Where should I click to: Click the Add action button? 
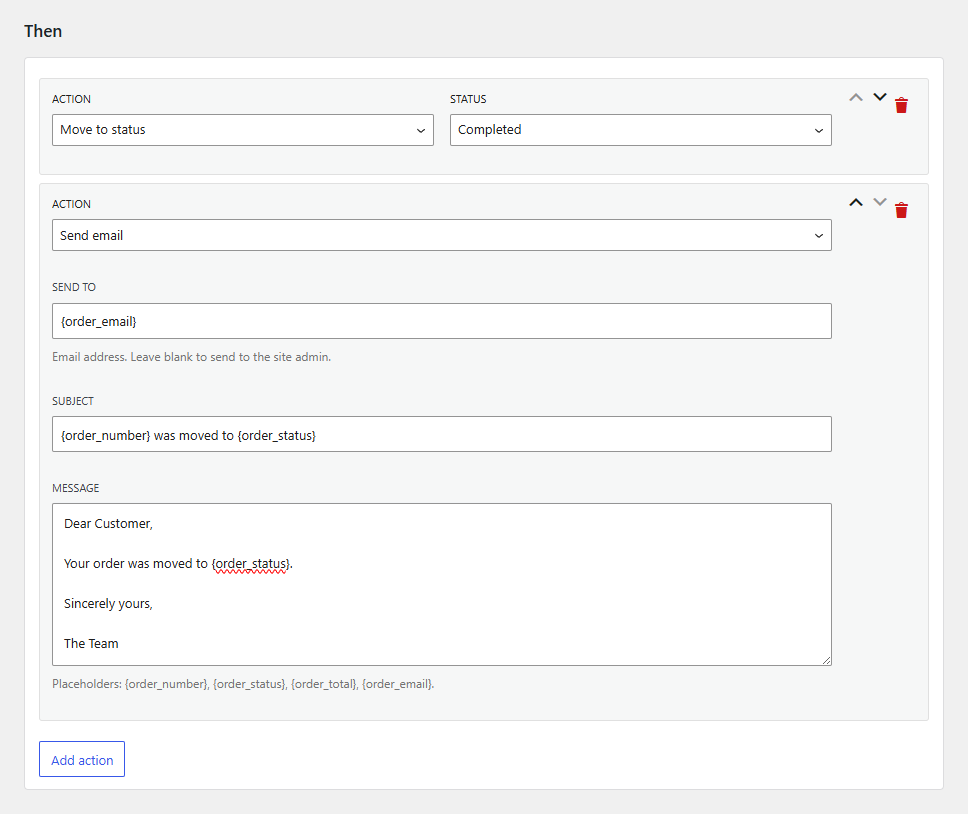[82, 759]
